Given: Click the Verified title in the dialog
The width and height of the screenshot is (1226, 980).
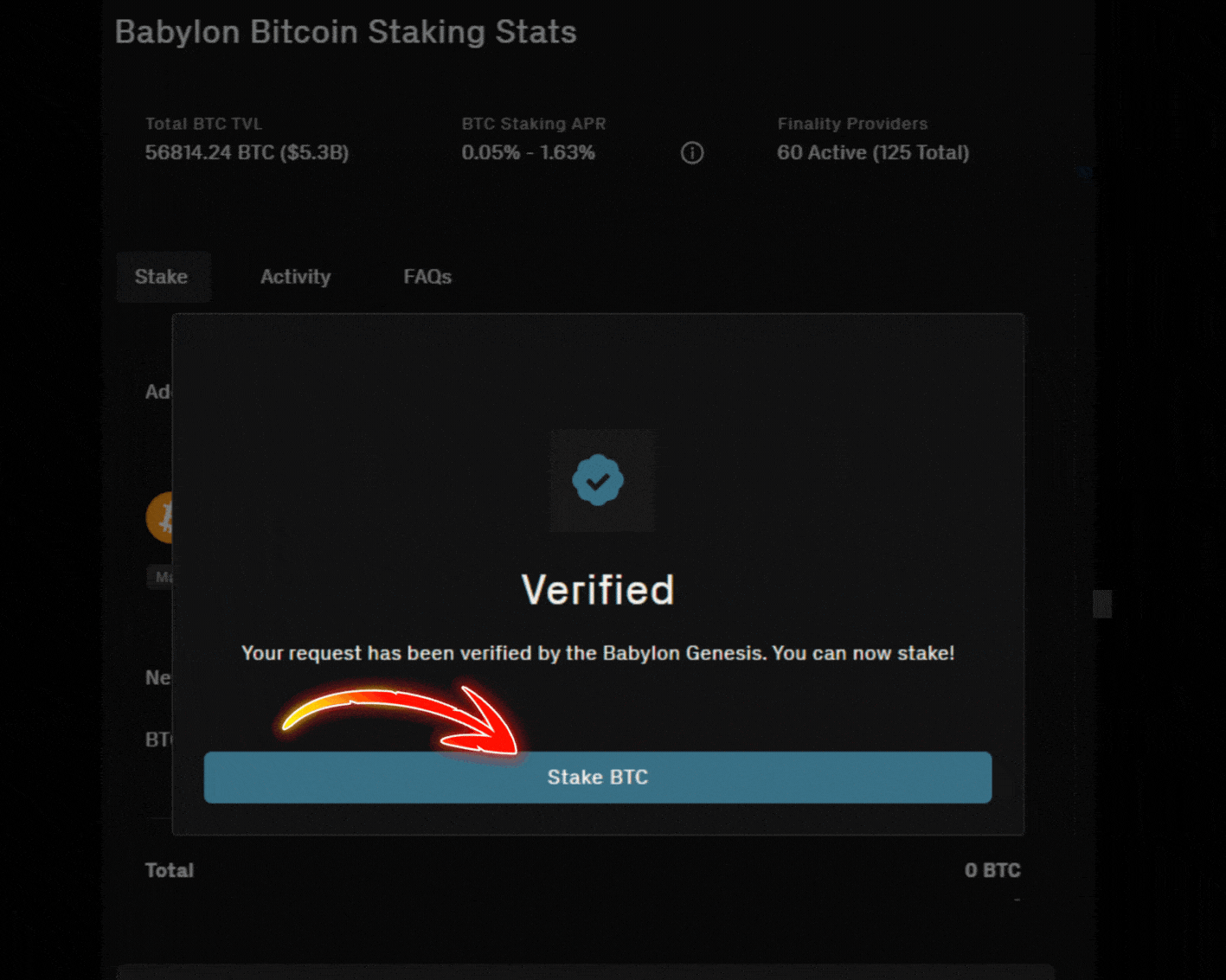Looking at the screenshot, I should (x=598, y=589).
